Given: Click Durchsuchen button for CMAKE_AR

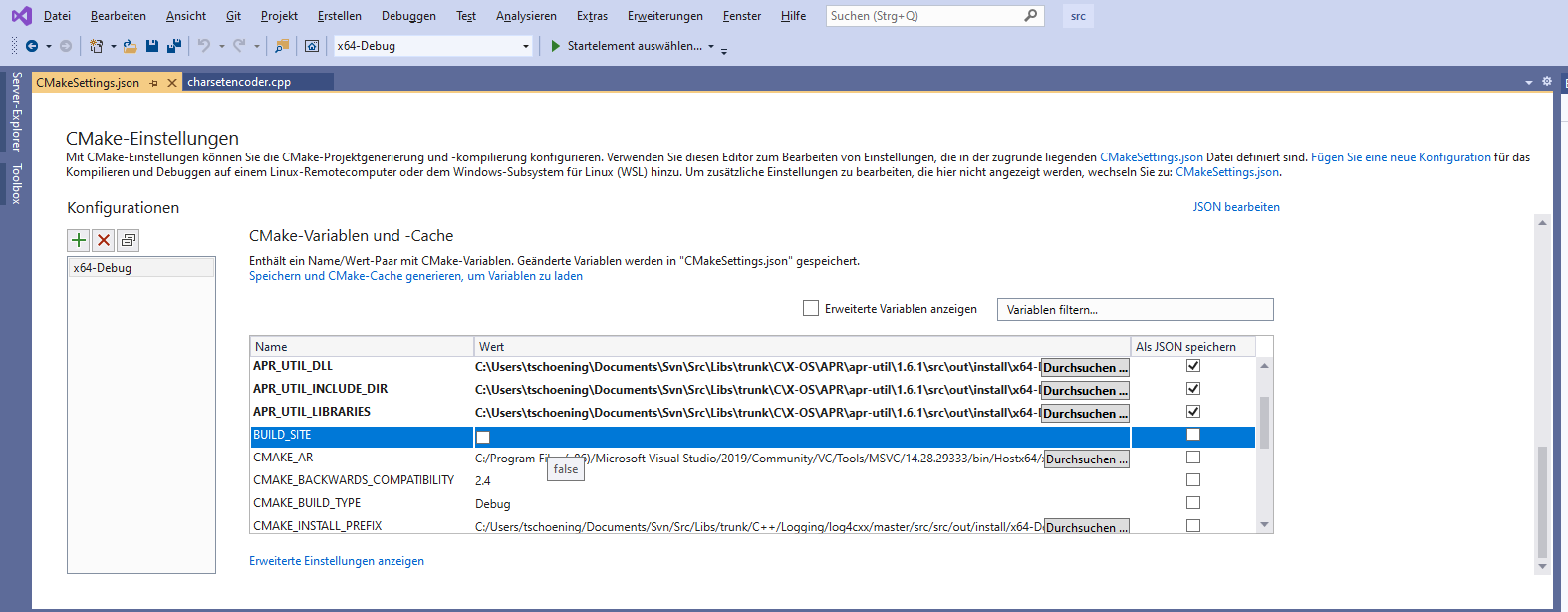Looking at the screenshot, I should tap(1087, 459).
